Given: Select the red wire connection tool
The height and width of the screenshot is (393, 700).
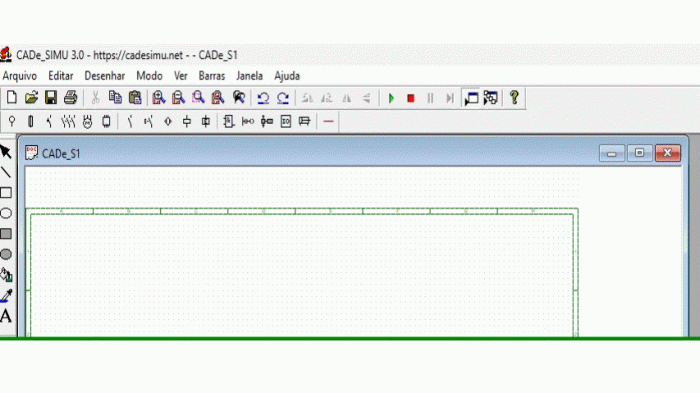Looking at the screenshot, I should click(x=328, y=121).
